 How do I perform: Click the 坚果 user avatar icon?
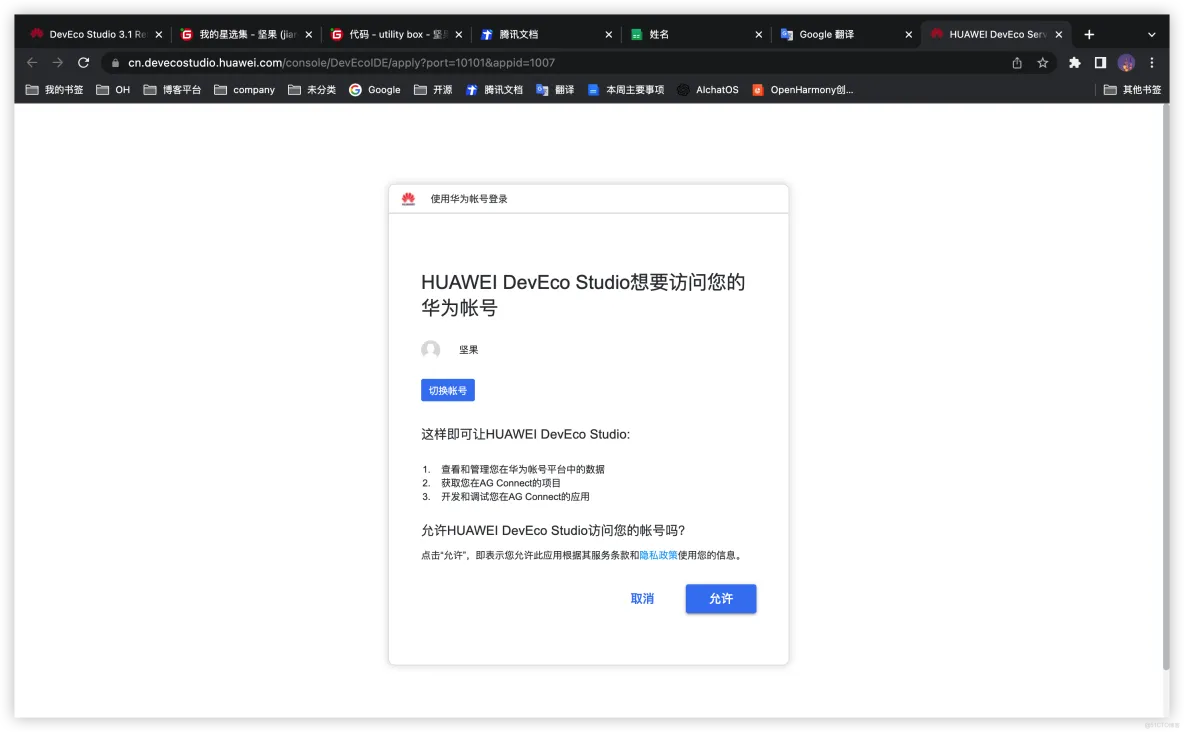coord(431,349)
